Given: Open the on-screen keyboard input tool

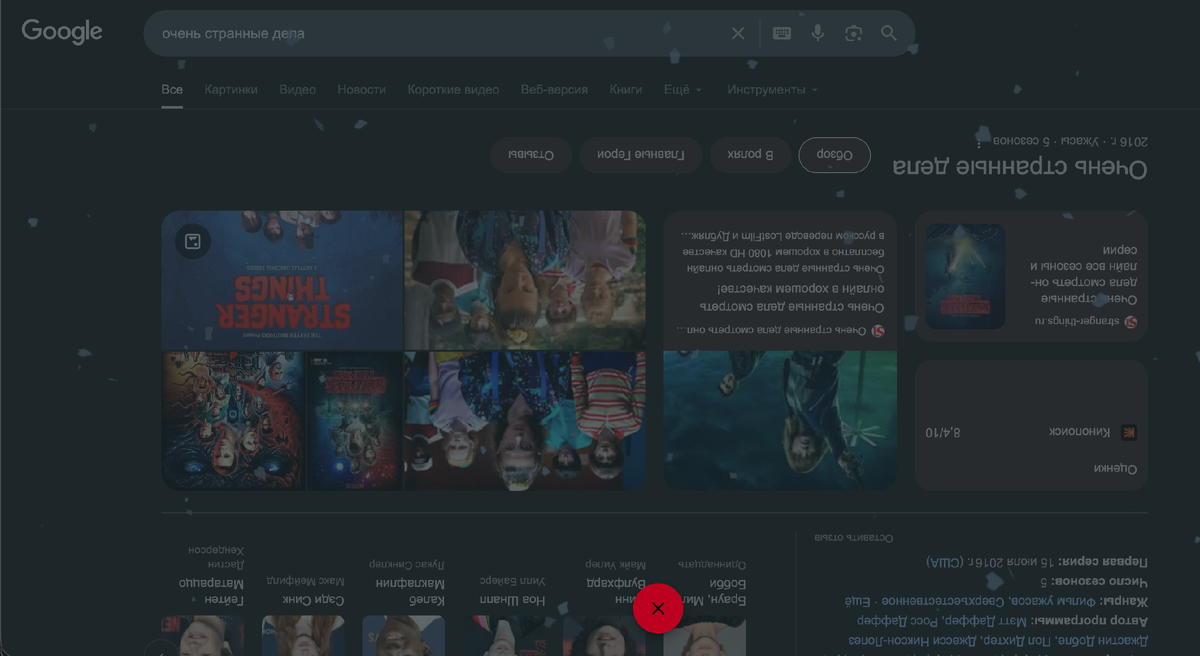Looking at the screenshot, I should [782, 33].
